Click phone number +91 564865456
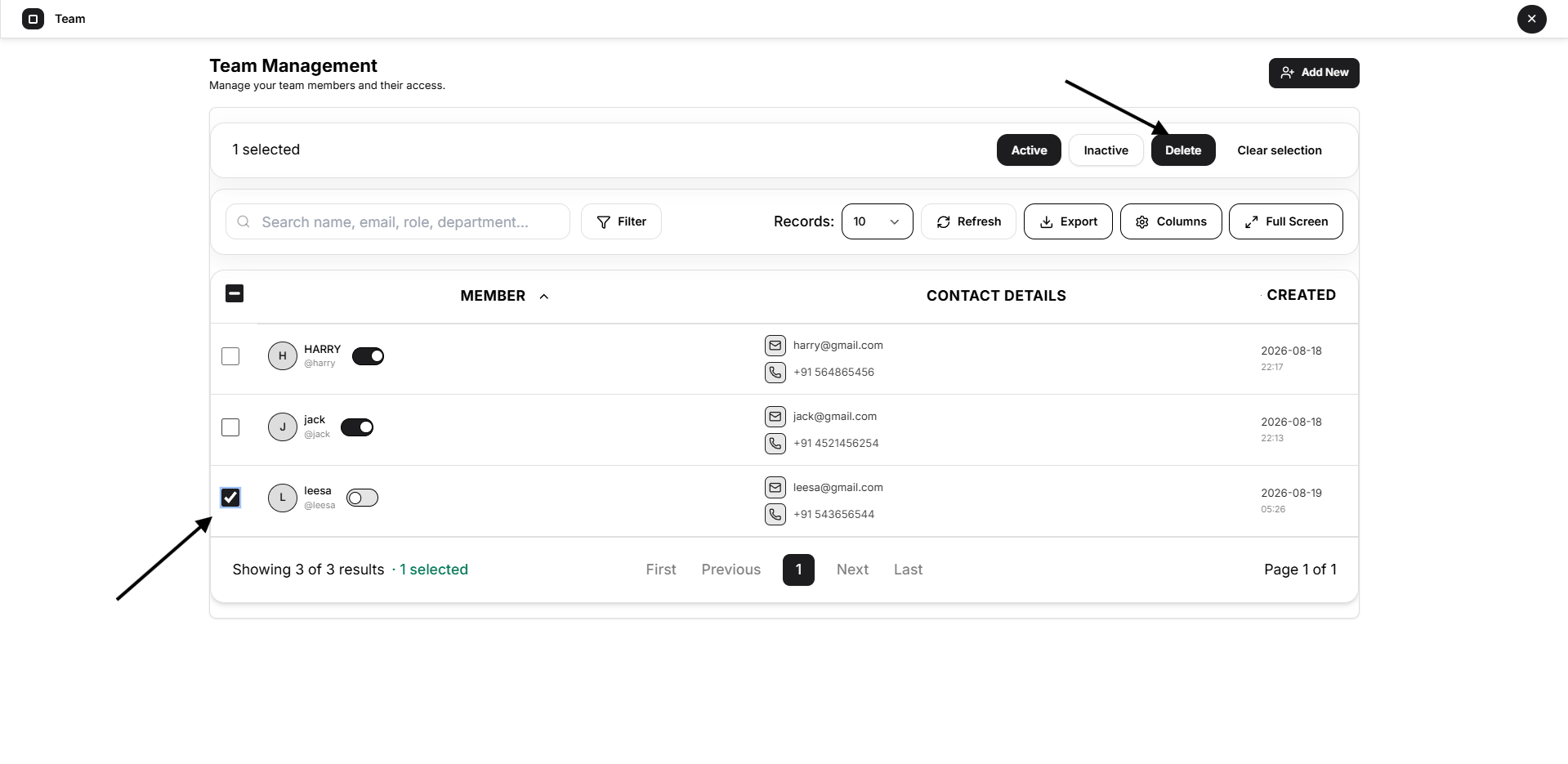The width and height of the screenshot is (1568, 764). pos(833,373)
